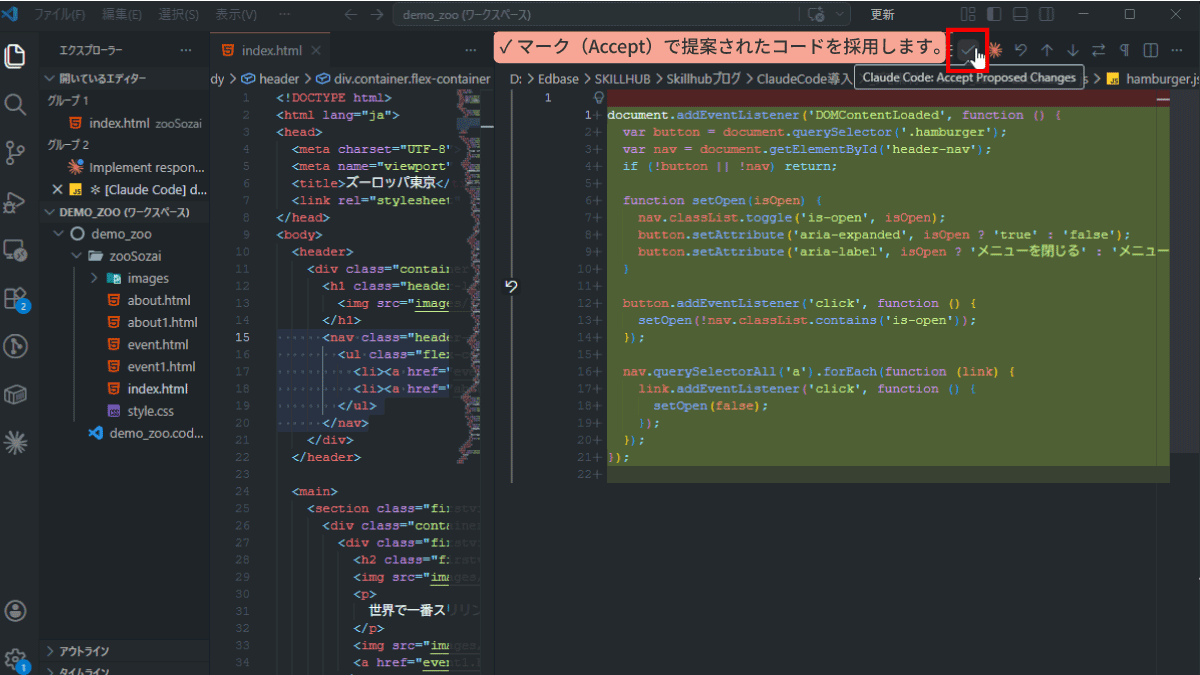The image size is (1200, 675).
Task: Toggle the bottom panel layout button
Action: coord(1020,15)
